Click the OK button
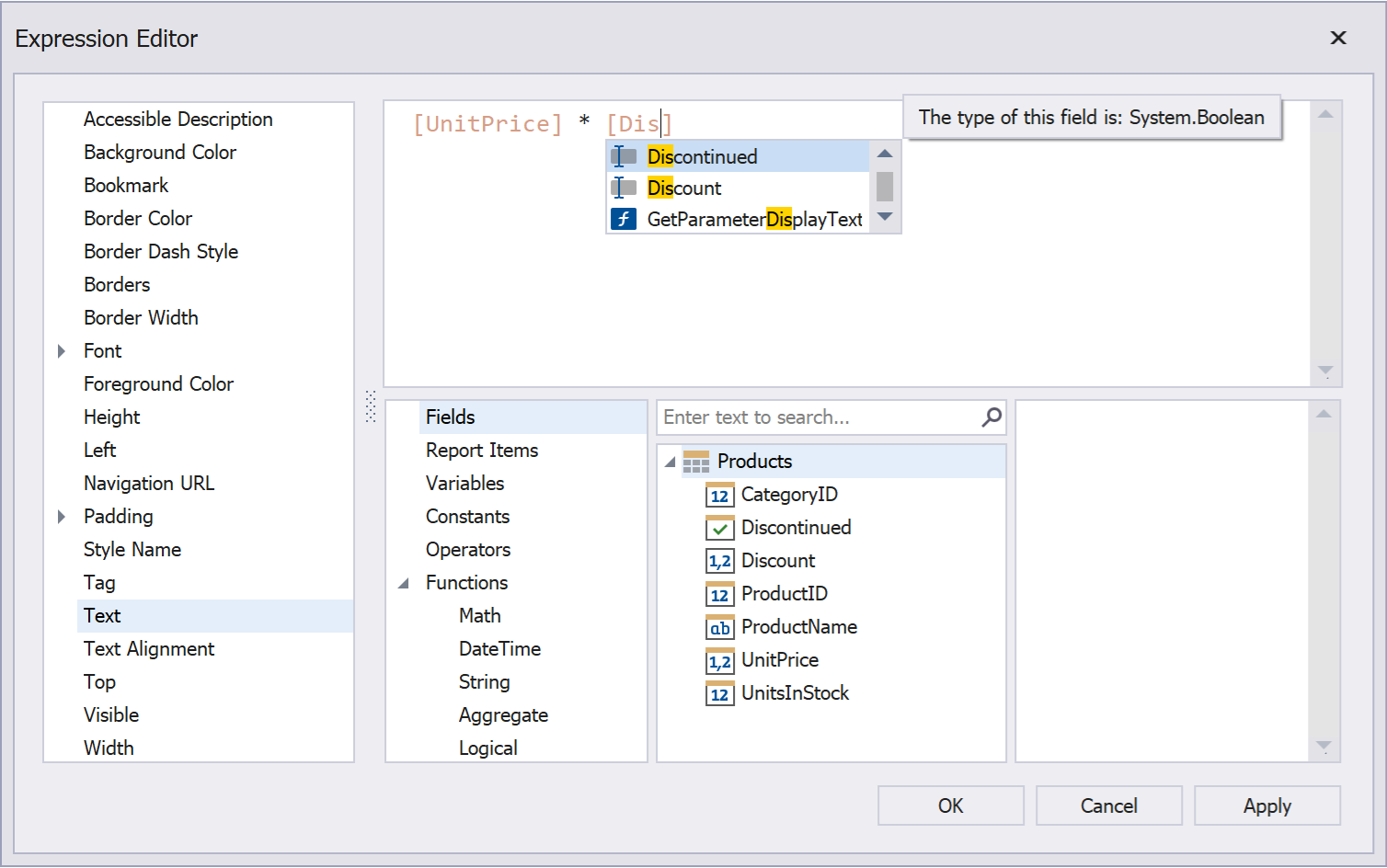This screenshot has width=1387, height=868. [950, 805]
